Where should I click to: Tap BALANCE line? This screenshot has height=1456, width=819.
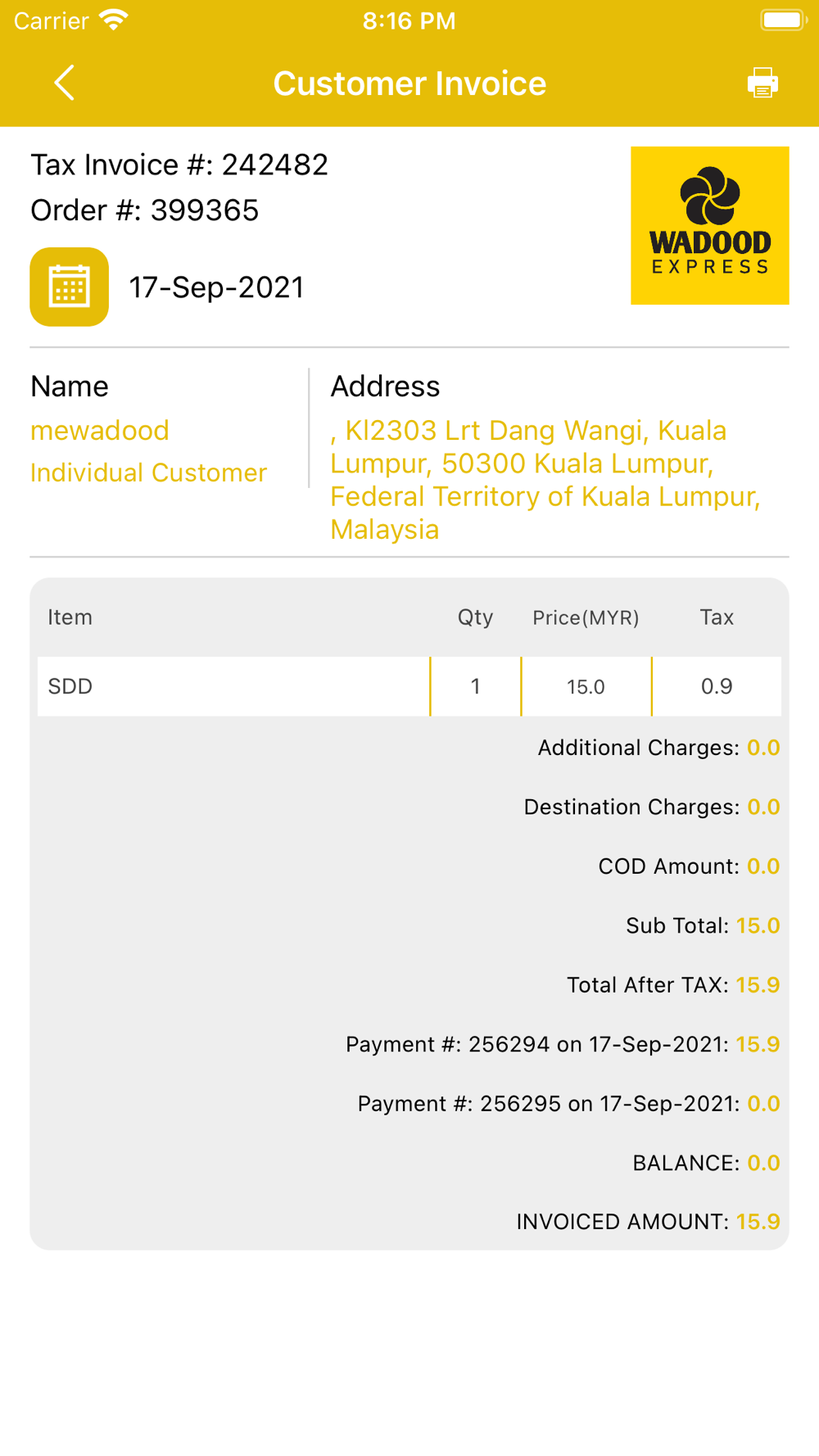coord(706,1163)
